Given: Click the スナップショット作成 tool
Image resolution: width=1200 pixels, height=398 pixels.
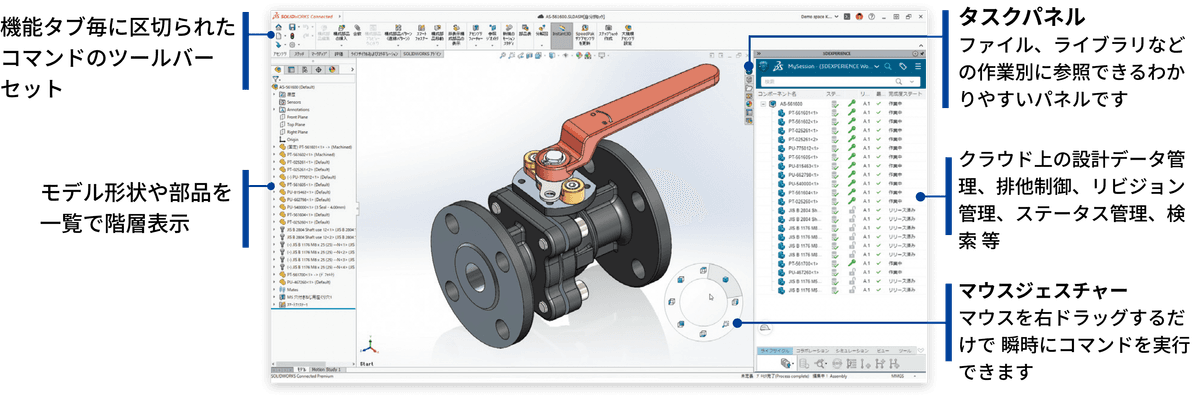Looking at the screenshot, I should [x=608, y=32].
